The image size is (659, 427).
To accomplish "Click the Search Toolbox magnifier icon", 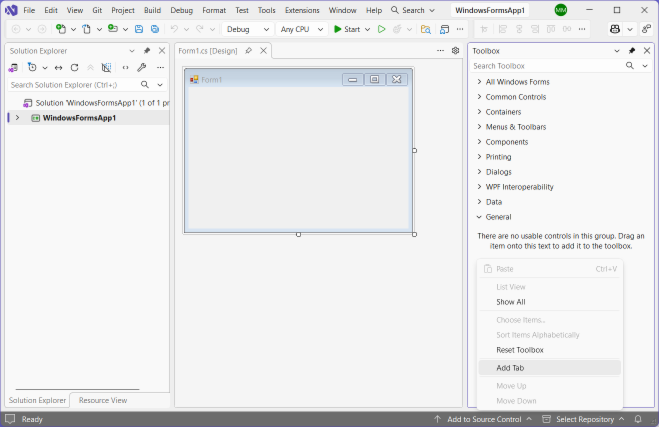I will click(630, 66).
